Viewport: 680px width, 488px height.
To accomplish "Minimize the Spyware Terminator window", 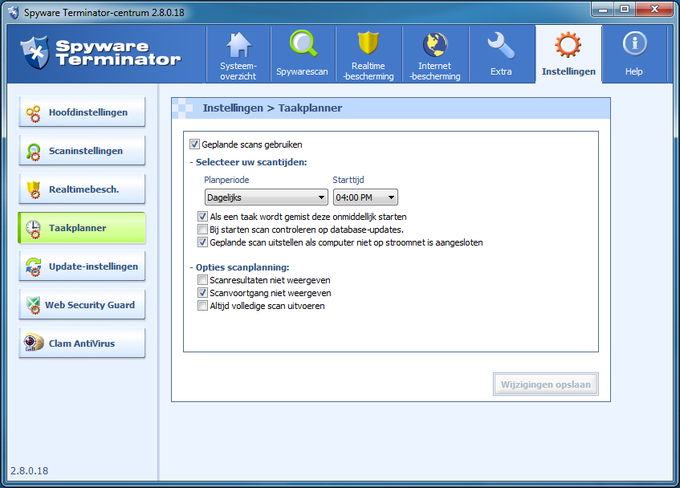I will click(603, 9).
